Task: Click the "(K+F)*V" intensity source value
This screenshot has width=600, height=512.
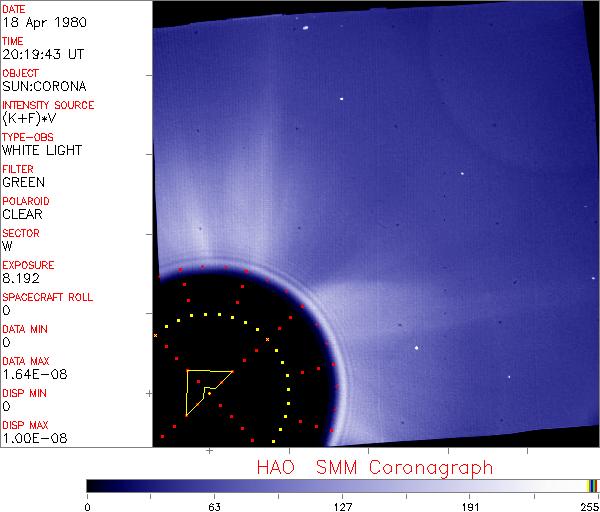Action: point(29,118)
